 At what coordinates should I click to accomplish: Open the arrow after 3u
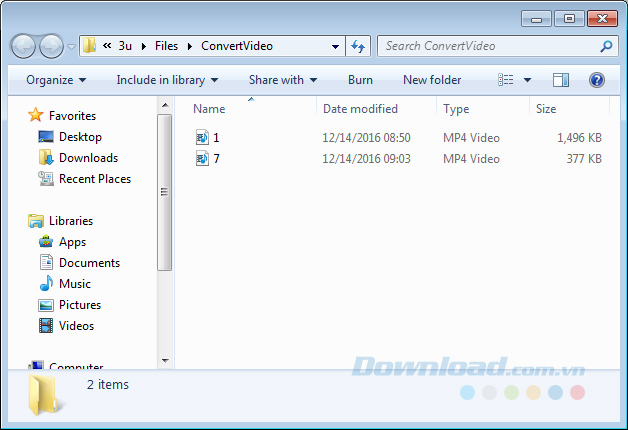(x=144, y=46)
